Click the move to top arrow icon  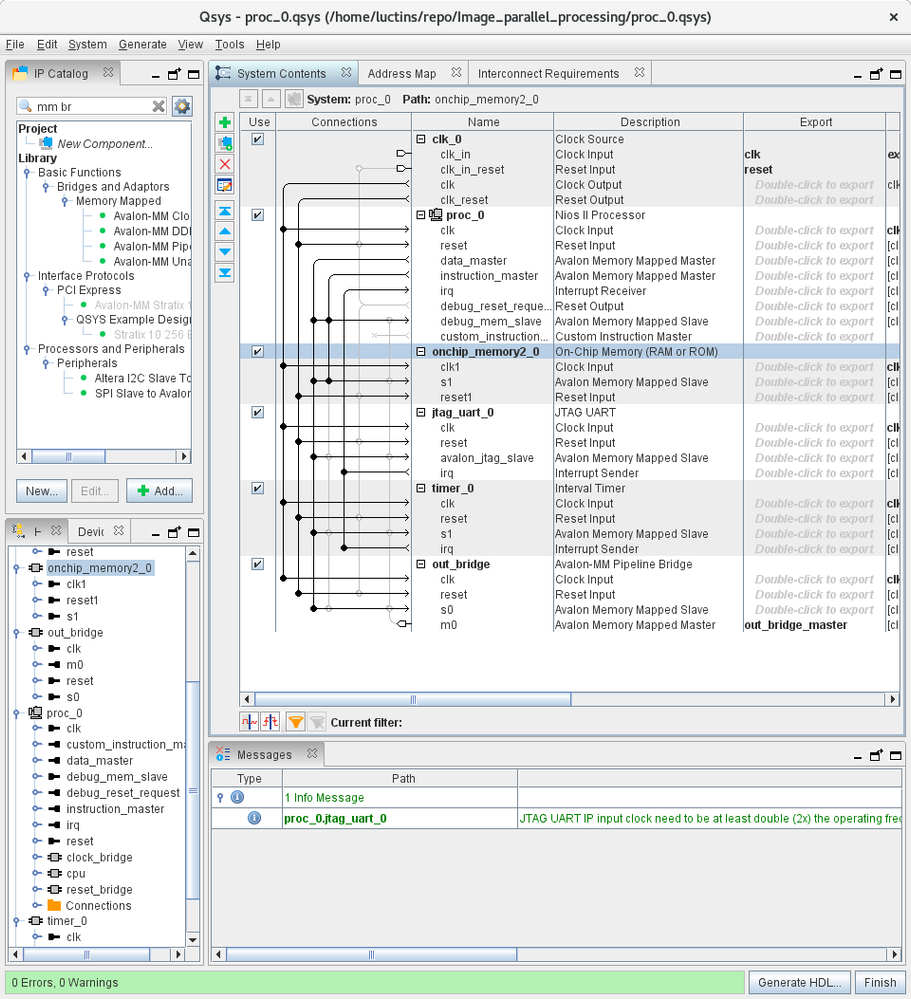225,211
